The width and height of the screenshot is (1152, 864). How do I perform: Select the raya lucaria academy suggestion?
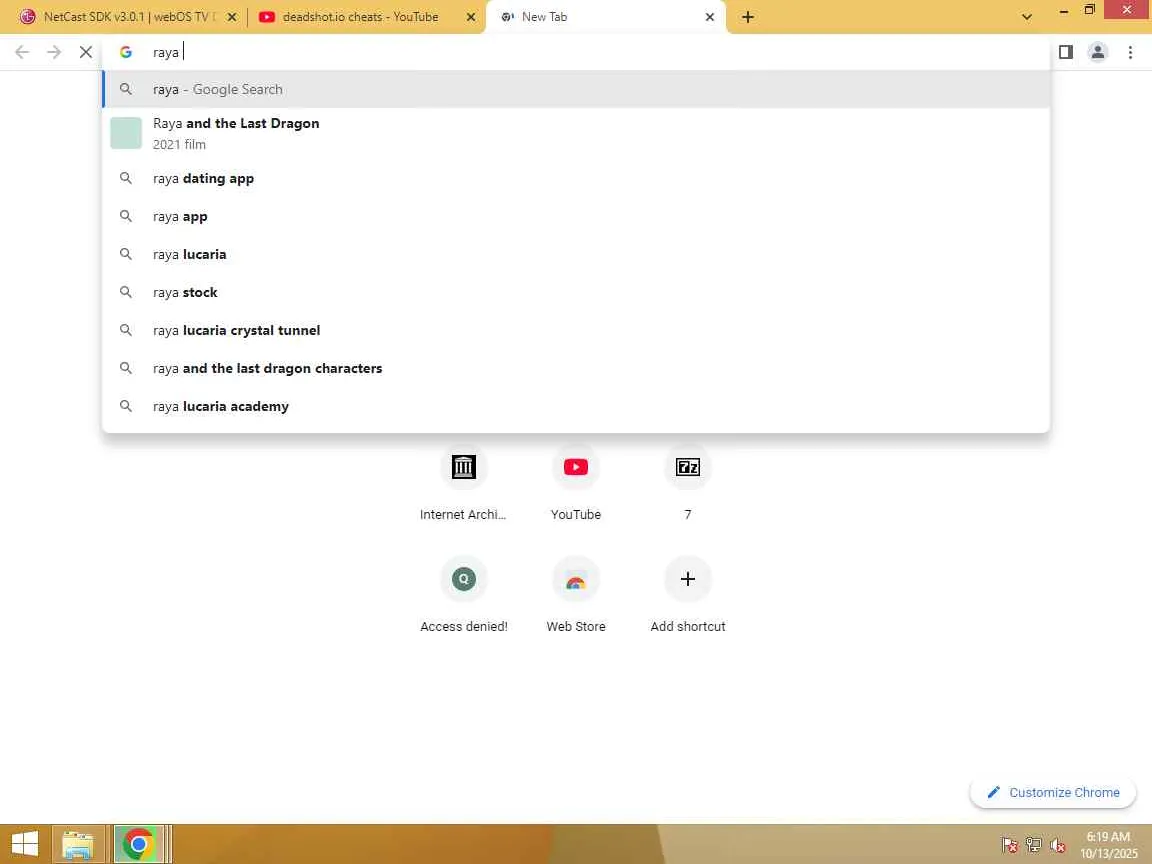click(x=576, y=406)
